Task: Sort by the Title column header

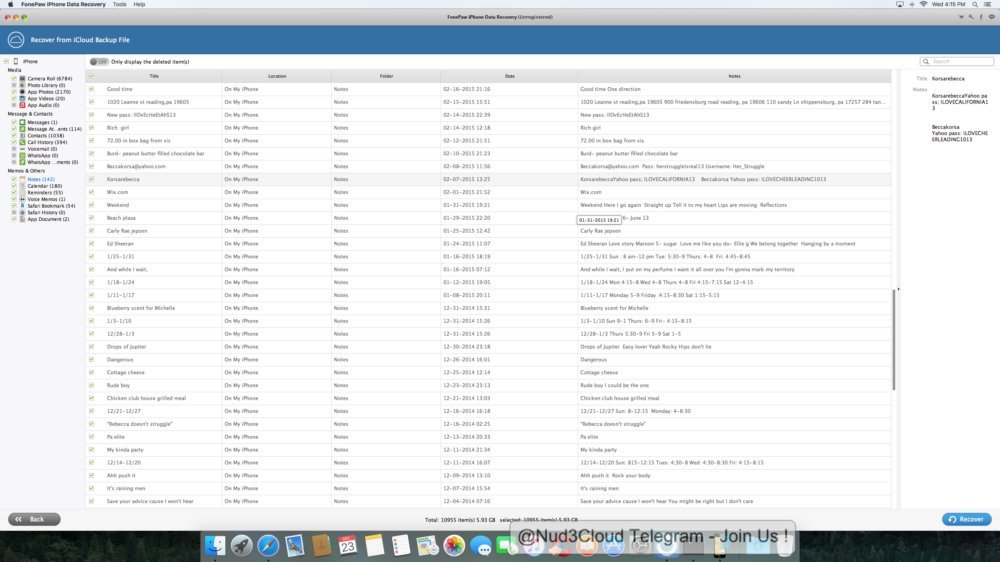Action: 154,76
